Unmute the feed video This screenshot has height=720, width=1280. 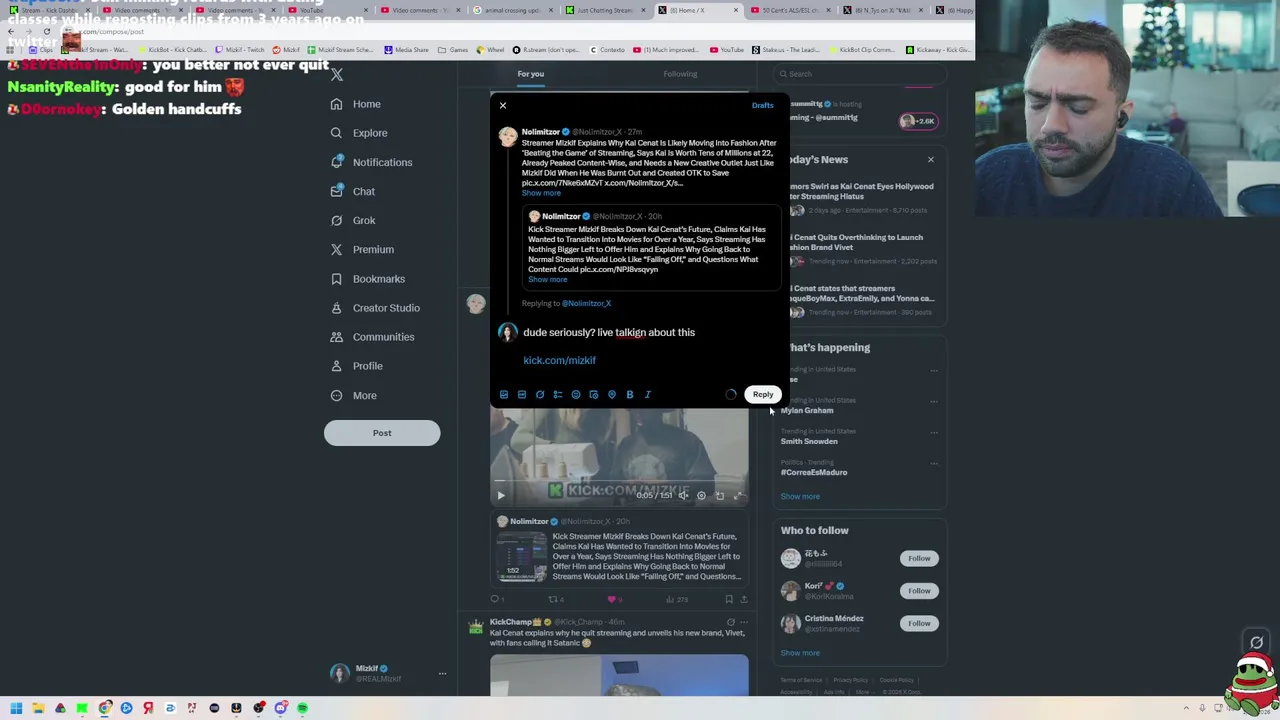[683, 496]
